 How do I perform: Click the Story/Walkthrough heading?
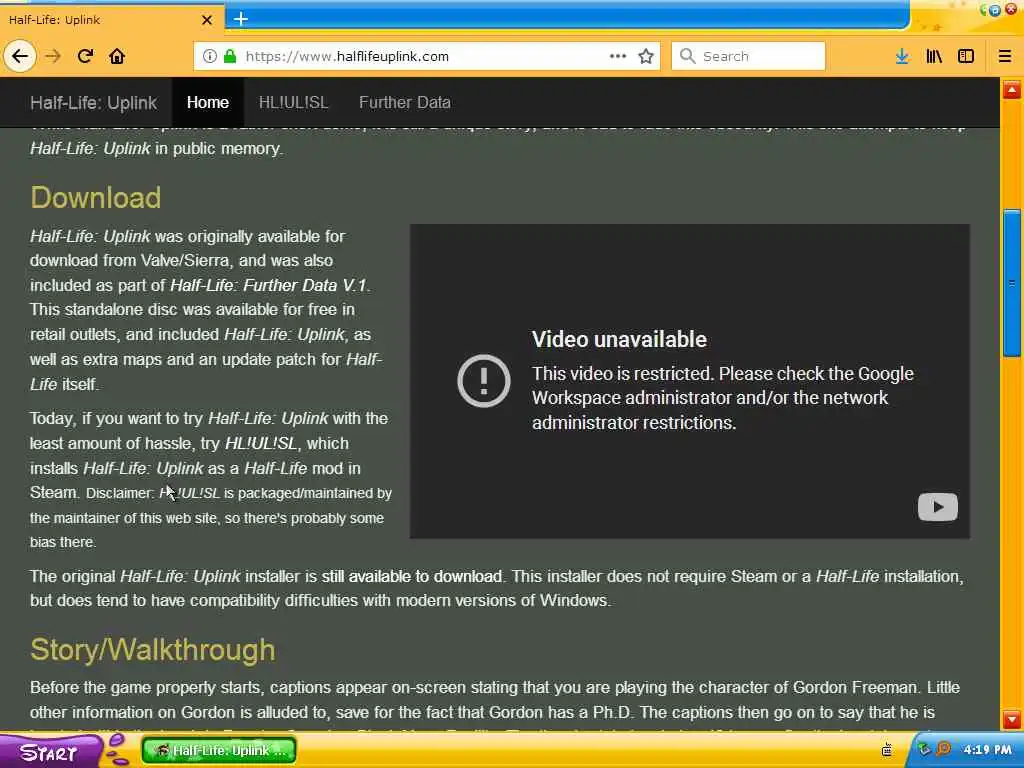pyautogui.click(x=153, y=650)
